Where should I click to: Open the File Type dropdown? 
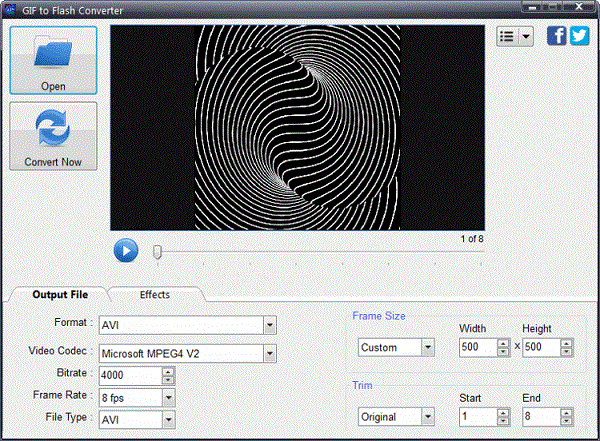pos(167,420)
